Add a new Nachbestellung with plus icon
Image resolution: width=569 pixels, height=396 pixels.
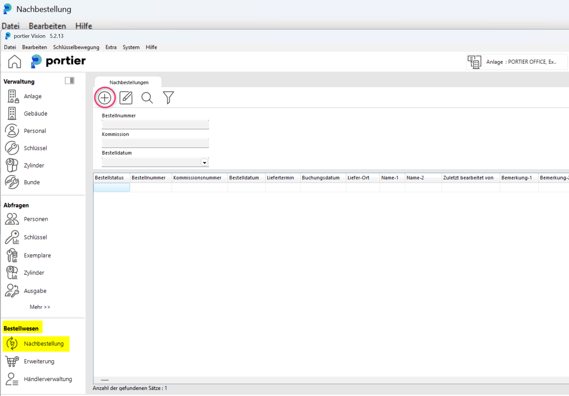105,98
